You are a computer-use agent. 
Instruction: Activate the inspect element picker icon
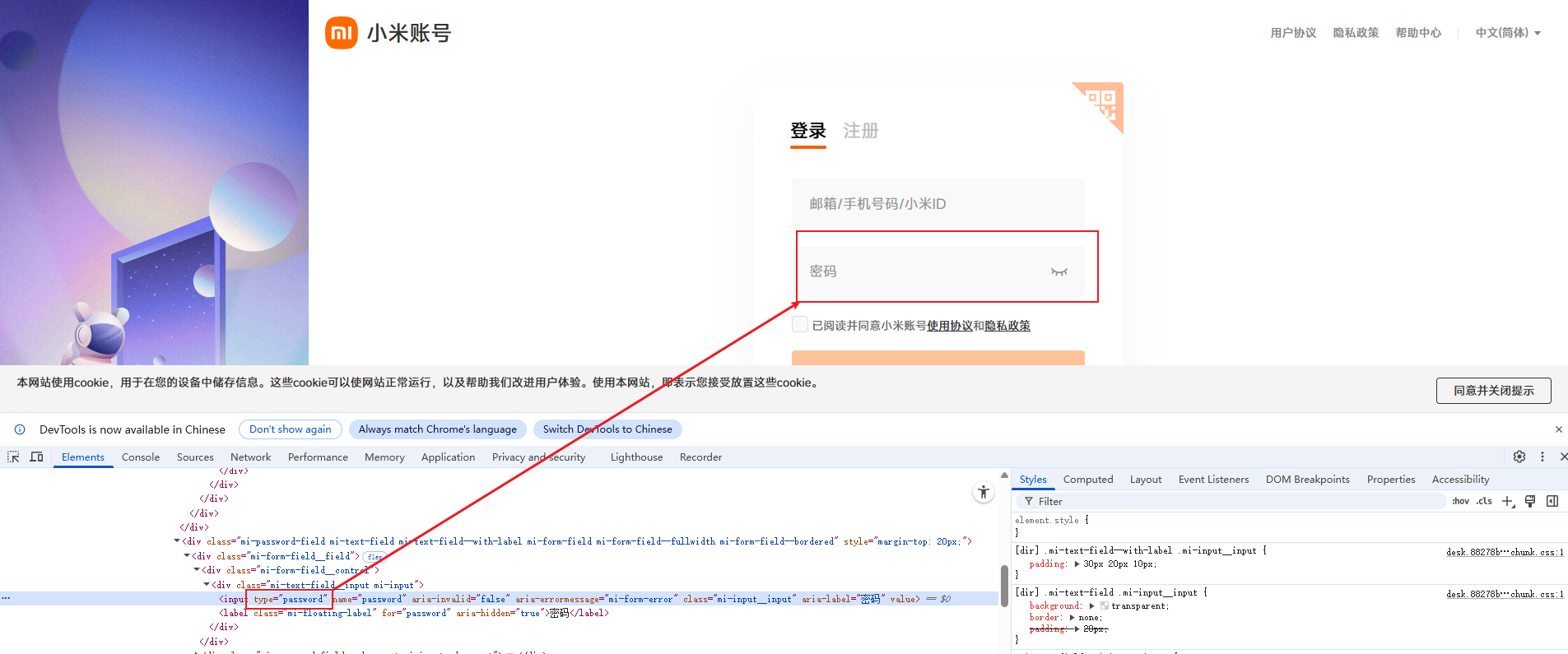tap(14, 457)
